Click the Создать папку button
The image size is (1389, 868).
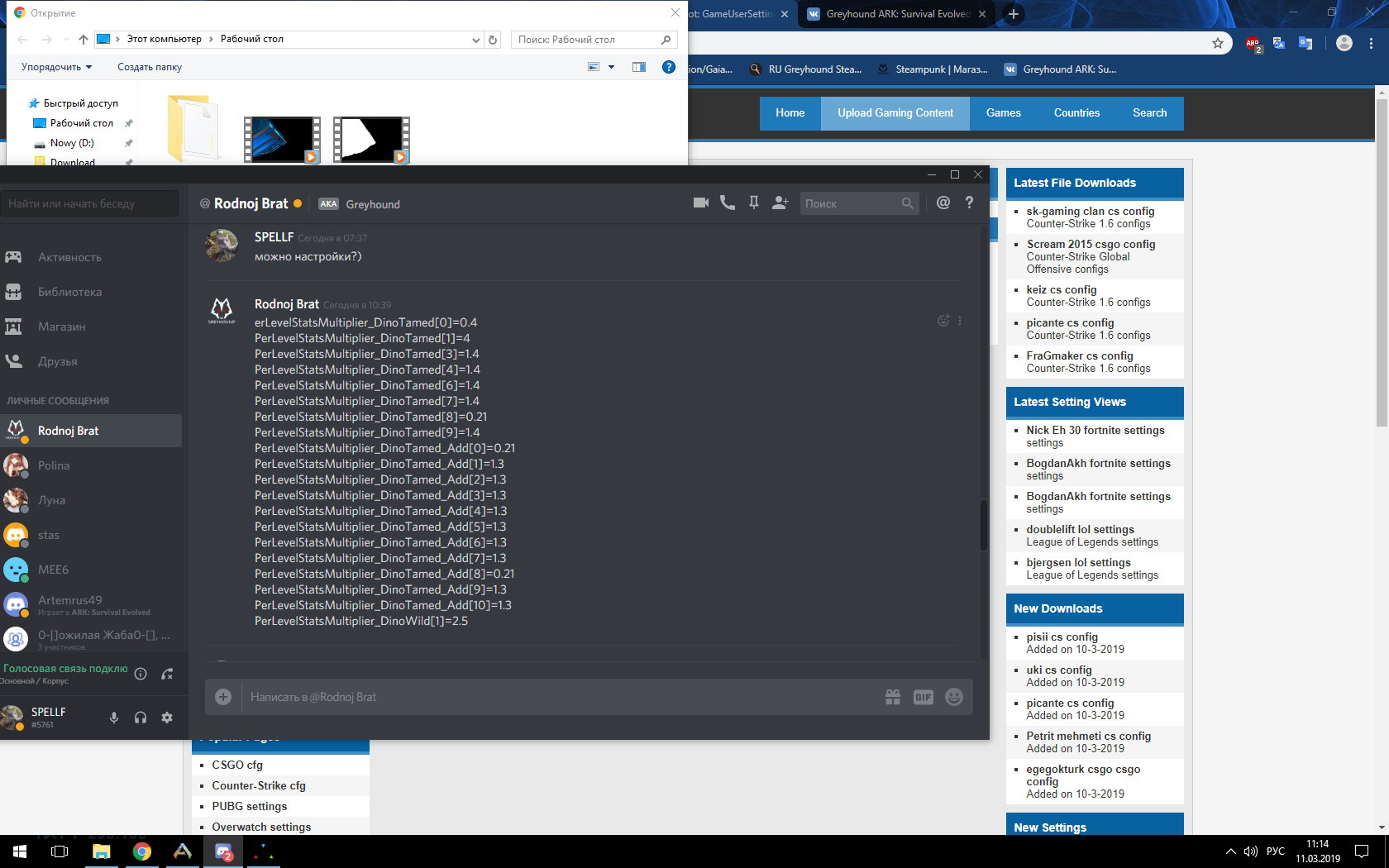[x=150, y=67]
